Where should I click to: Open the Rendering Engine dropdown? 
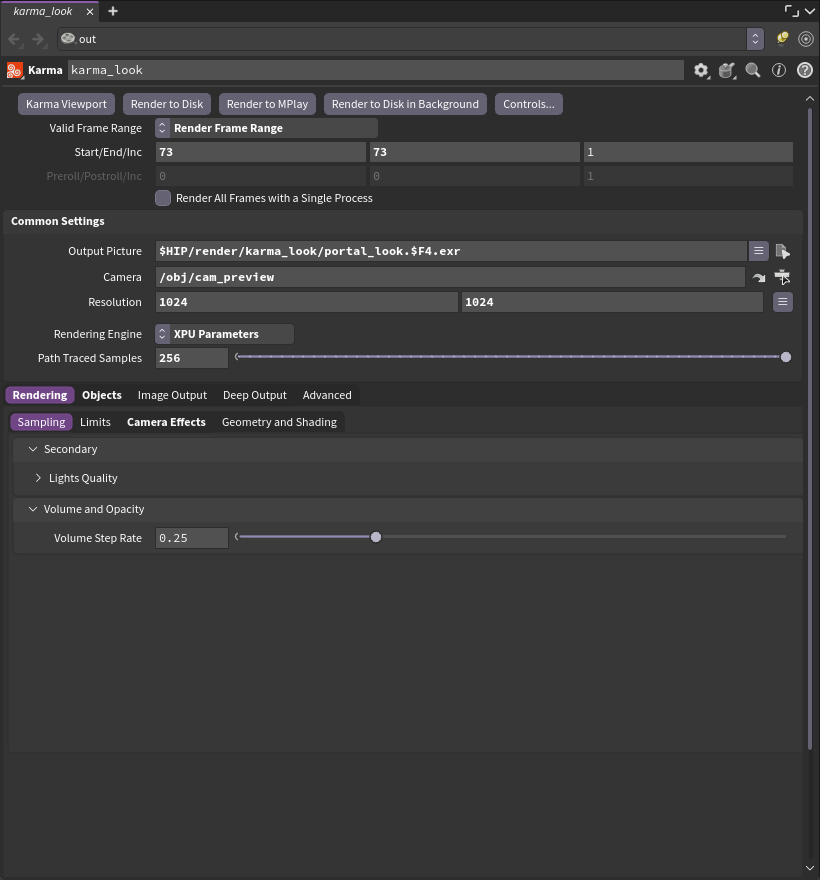[225, 334]
